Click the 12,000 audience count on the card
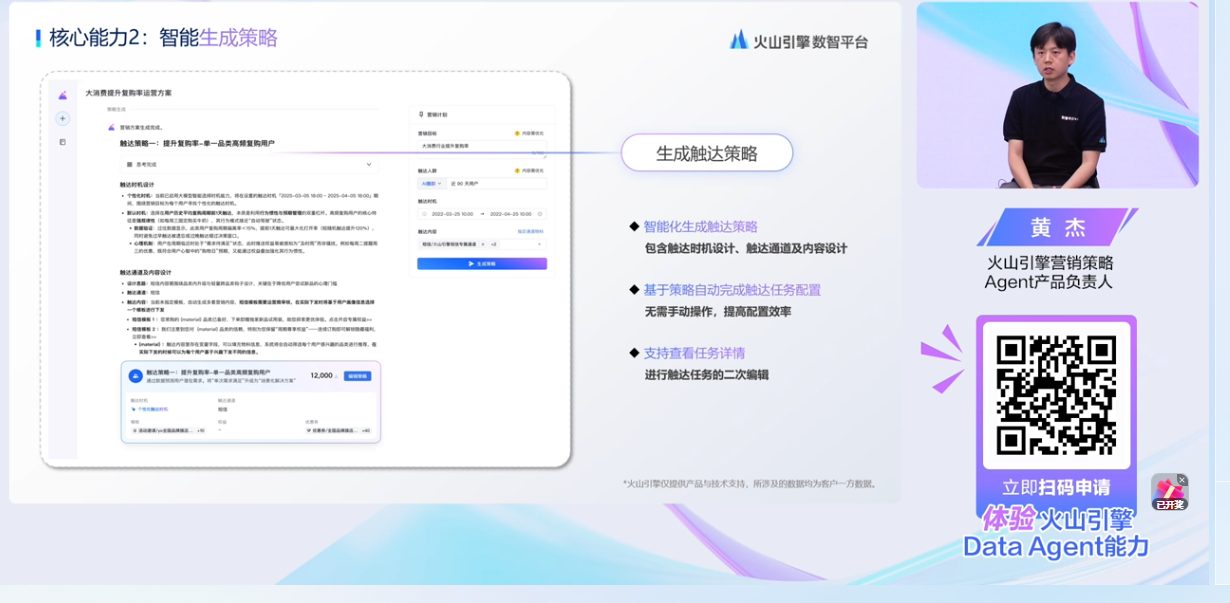1230x603 pixels. (322, 376)
